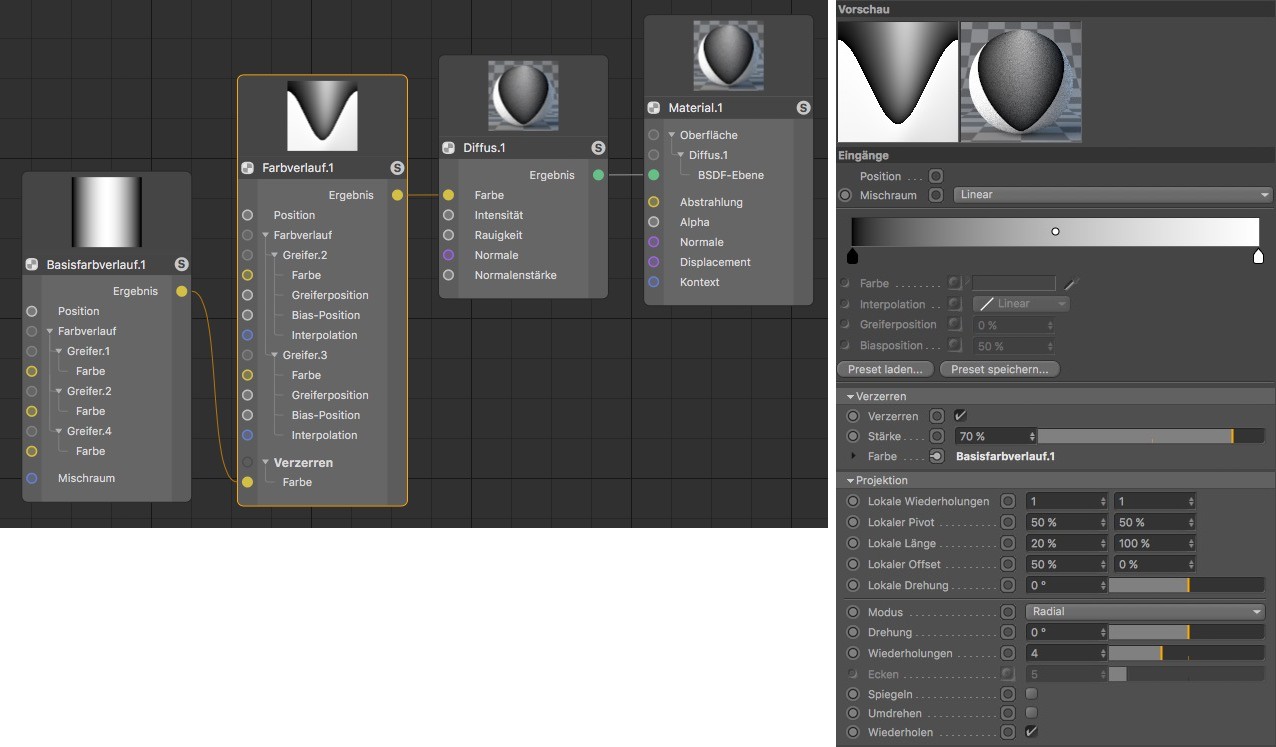Image resolution: width=1276 pixels, height=747 pixels.
Task: Click the yellow Ergebnis output port of Farbverlauf.1
Action: 397,195
